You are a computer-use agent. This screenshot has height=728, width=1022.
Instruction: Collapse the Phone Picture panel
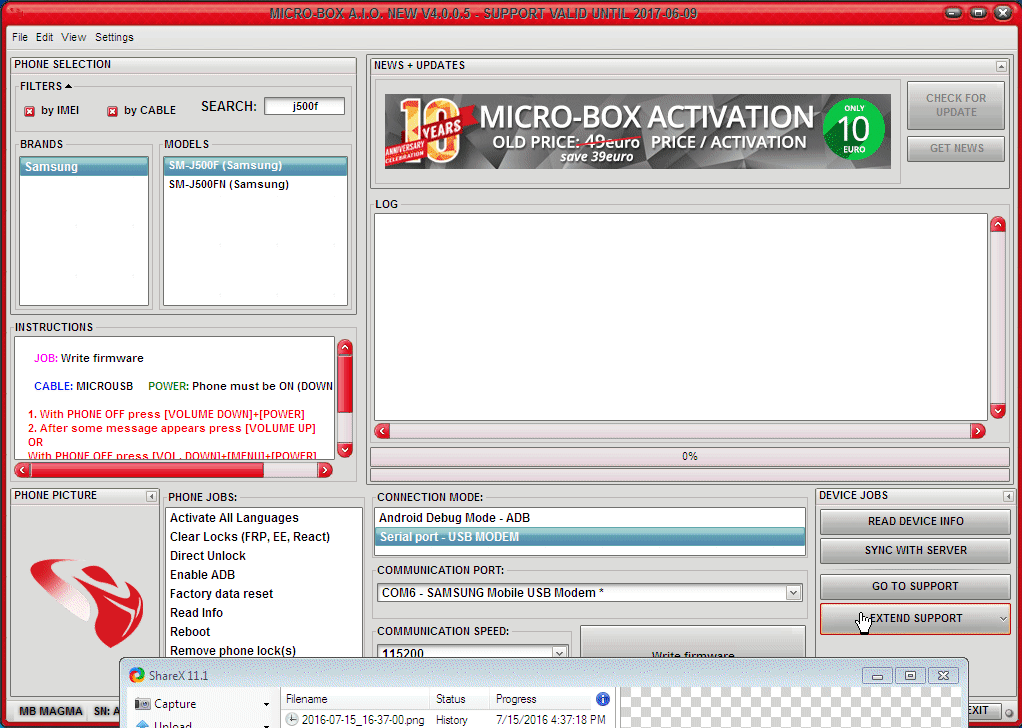pos(151,497)
